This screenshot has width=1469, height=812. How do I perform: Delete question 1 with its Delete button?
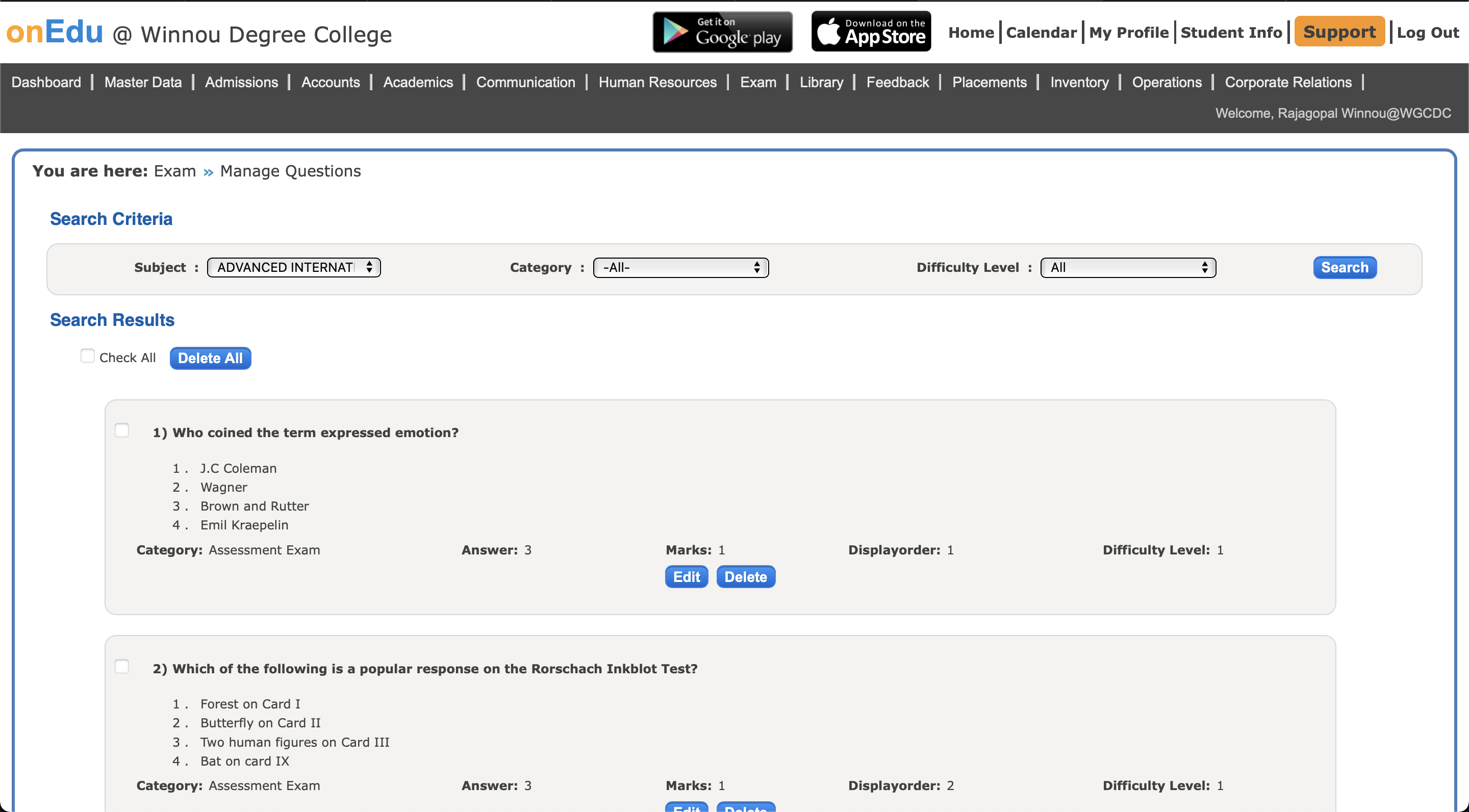tap(745, 577)
